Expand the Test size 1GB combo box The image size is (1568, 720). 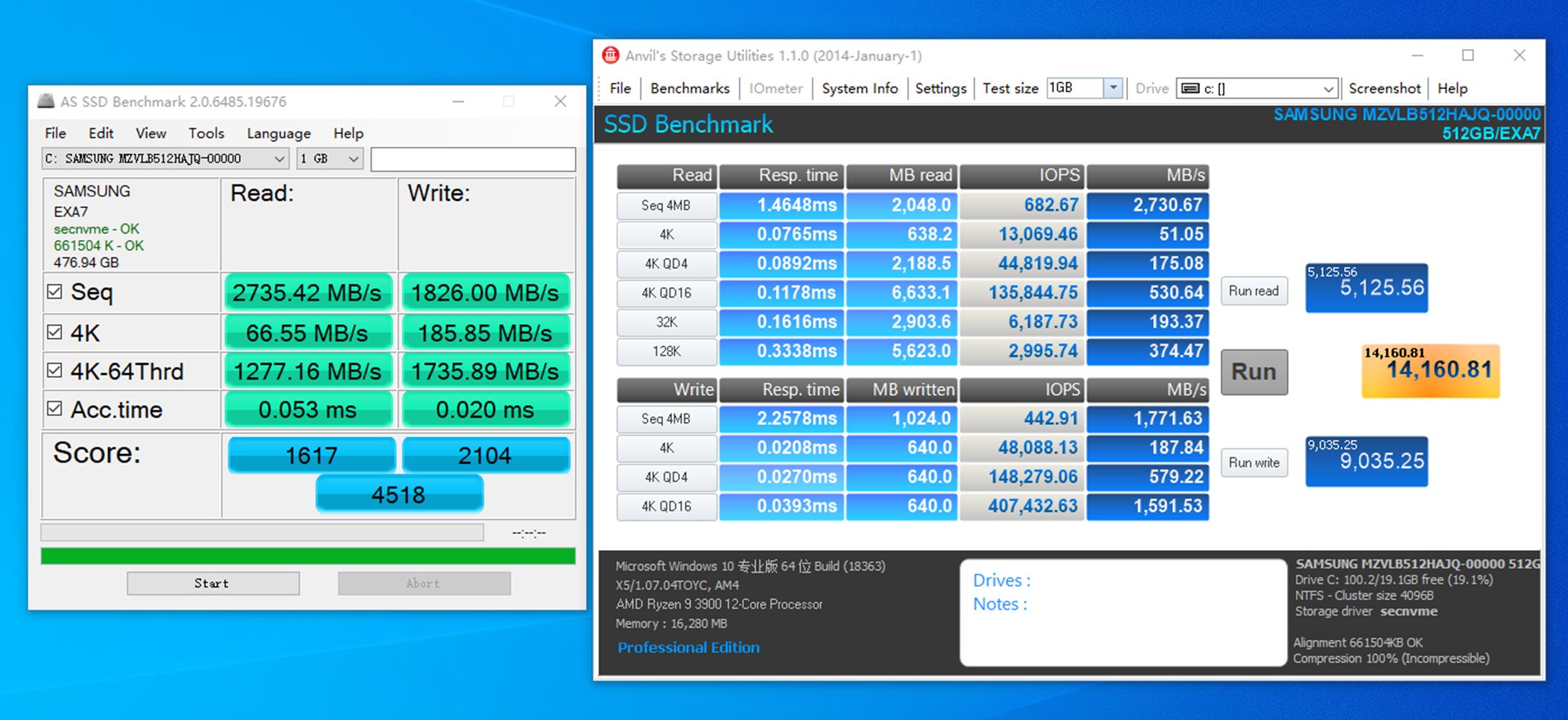tap(1112, 88)
